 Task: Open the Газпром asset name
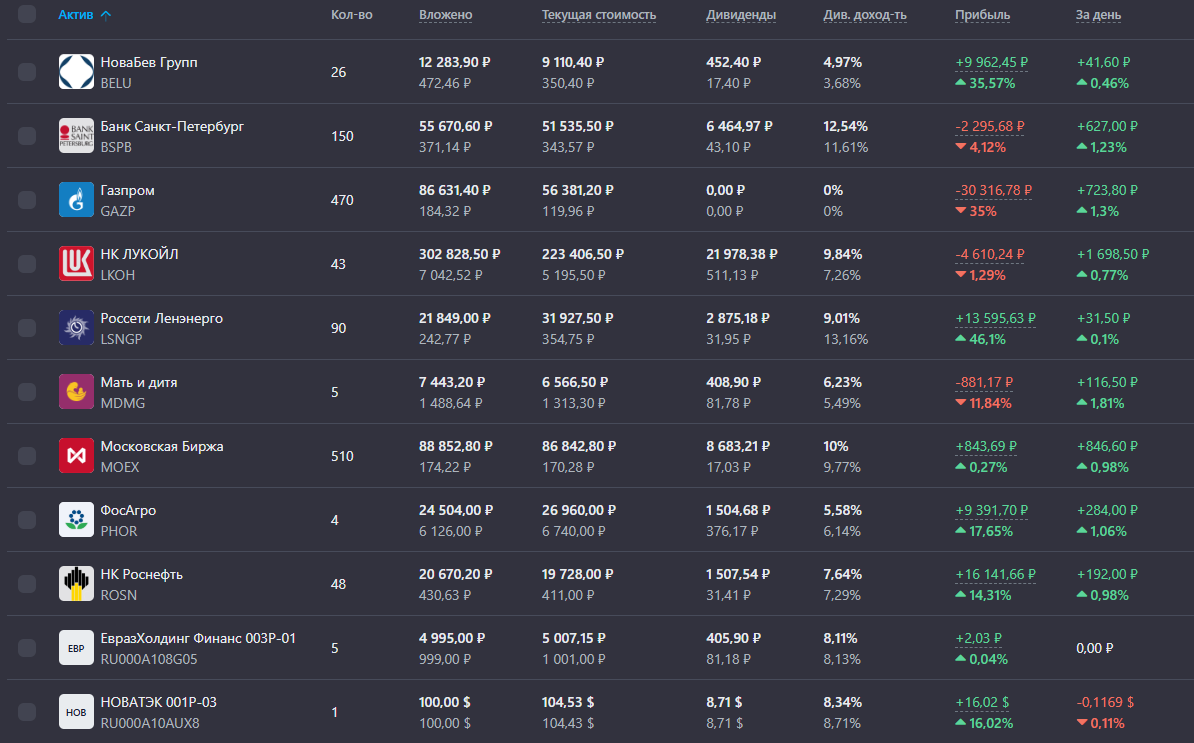pyautogui.click(x=127, y=190)
